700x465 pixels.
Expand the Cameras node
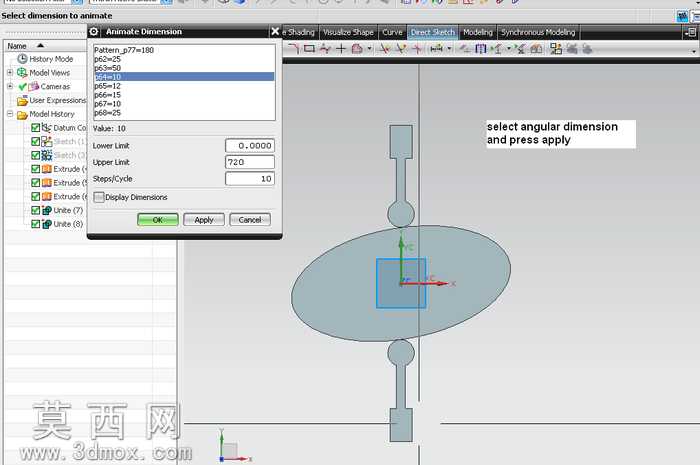10,86
